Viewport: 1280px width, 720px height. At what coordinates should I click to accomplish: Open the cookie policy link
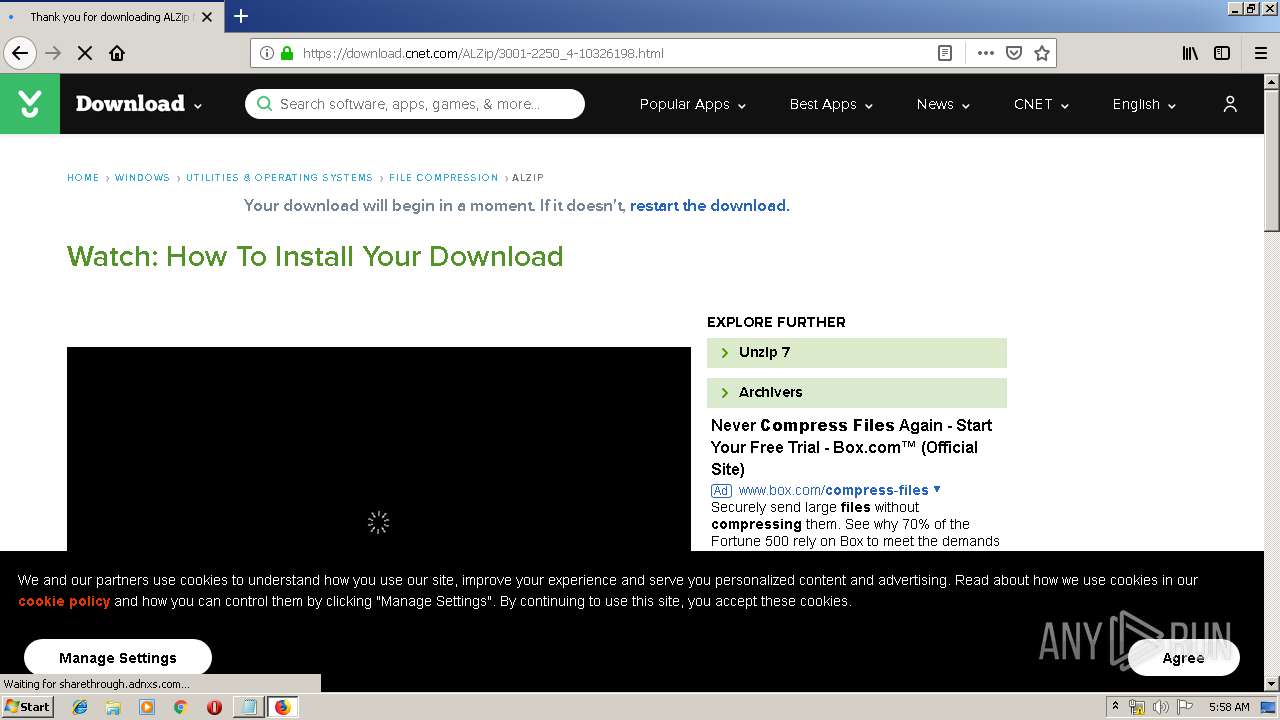pyautogui.click(x=64, y=601)
